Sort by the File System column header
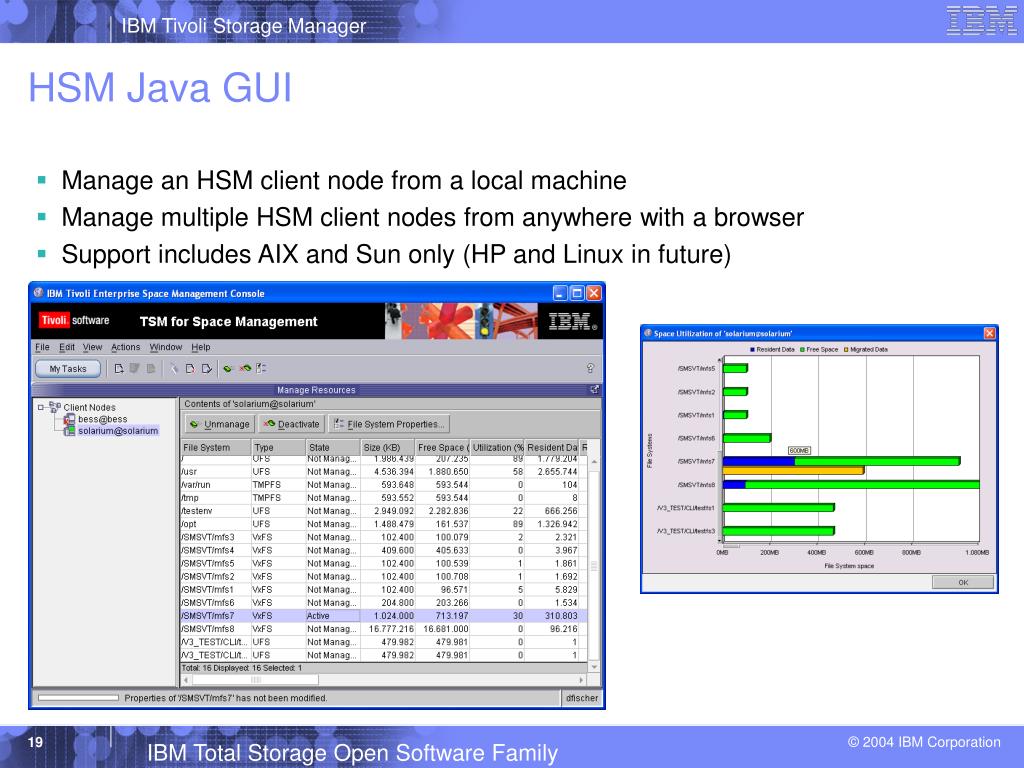Screen dimensions: 1024x768 pyautogui.click(x=216, y=447)
